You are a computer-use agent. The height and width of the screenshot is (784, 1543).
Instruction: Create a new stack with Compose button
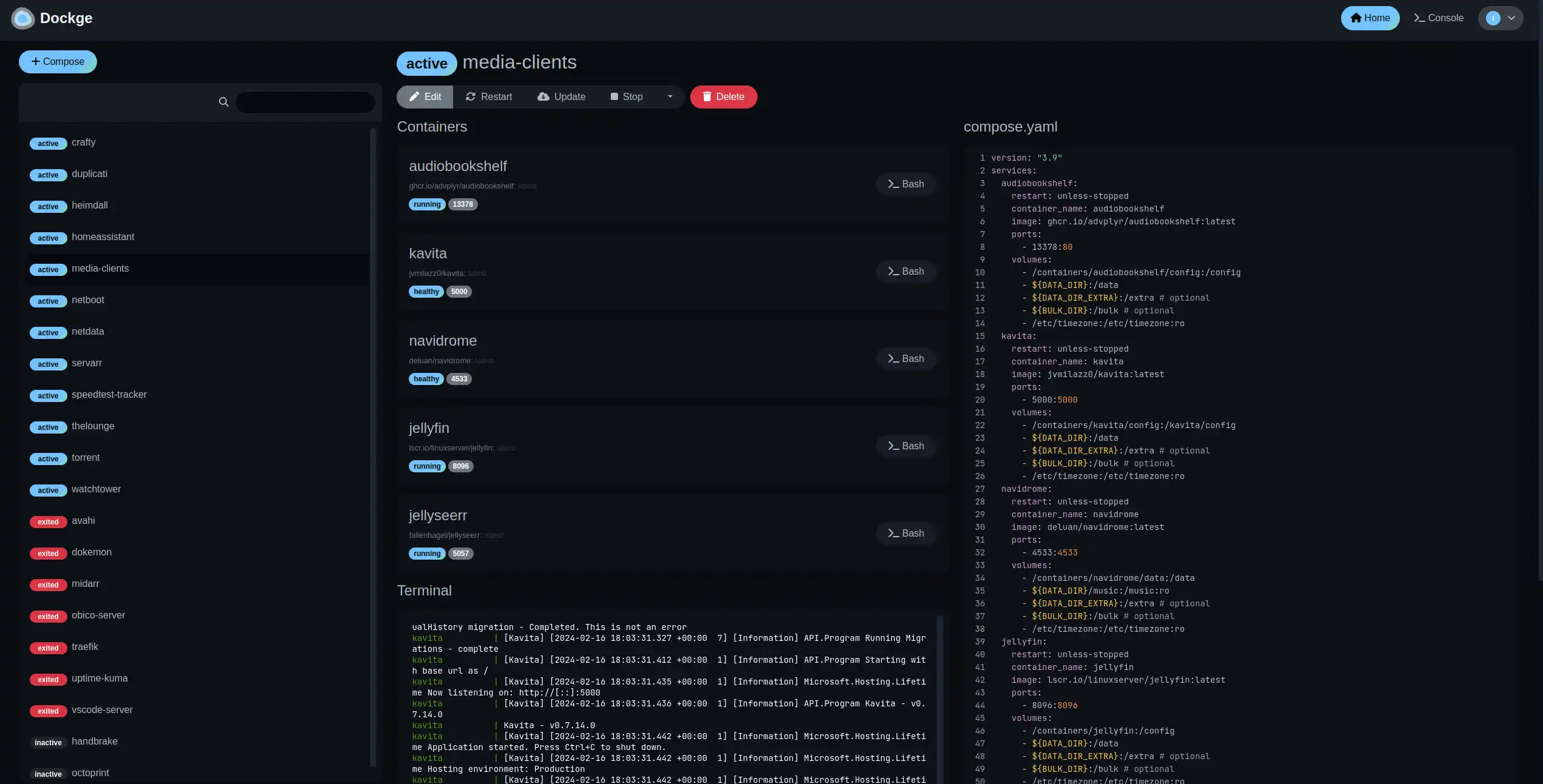point(58,62)
